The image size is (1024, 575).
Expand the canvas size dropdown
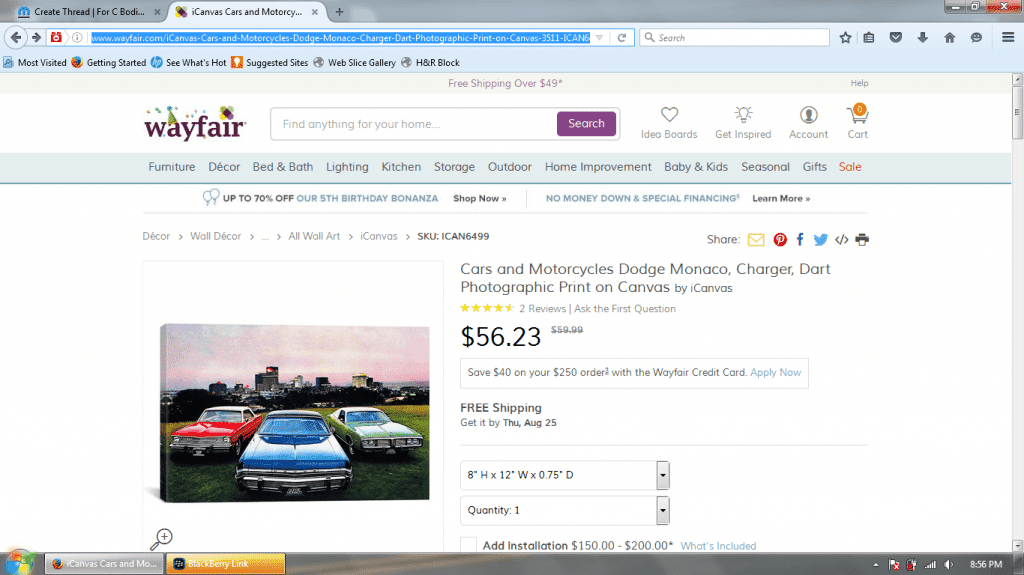pos(662,474)
